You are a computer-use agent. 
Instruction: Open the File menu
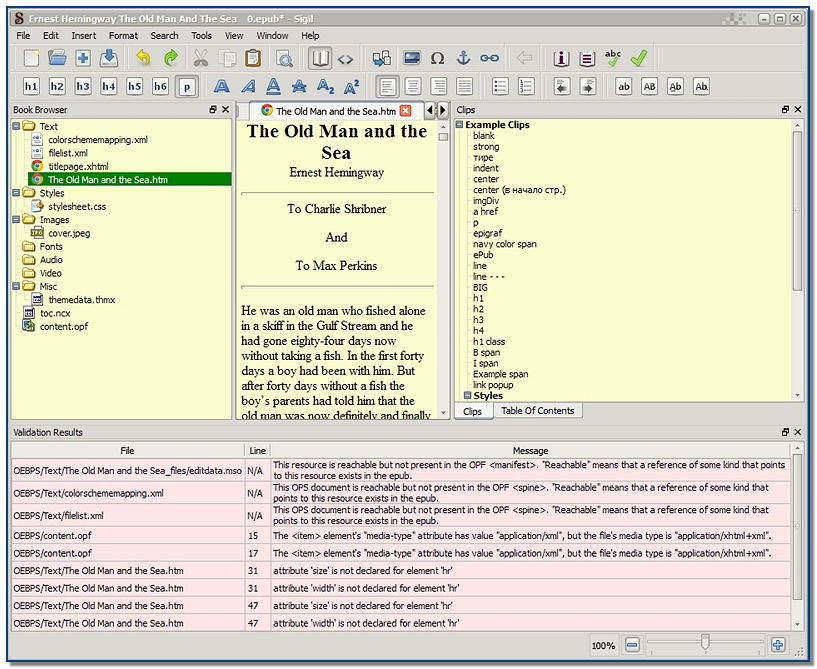[23, 35]
